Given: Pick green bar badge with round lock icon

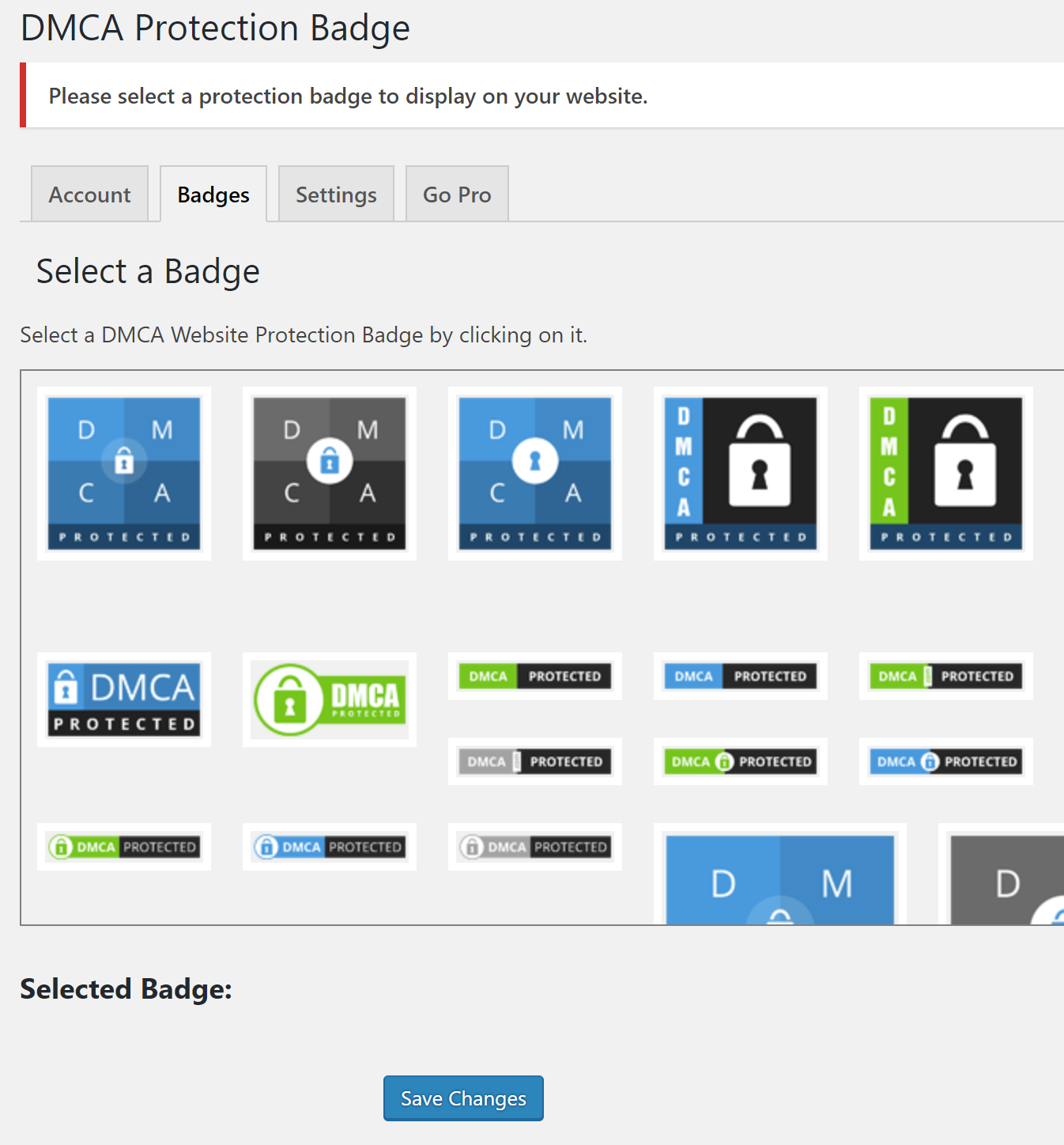Looking at the screenshot, I should click(741, 761).
